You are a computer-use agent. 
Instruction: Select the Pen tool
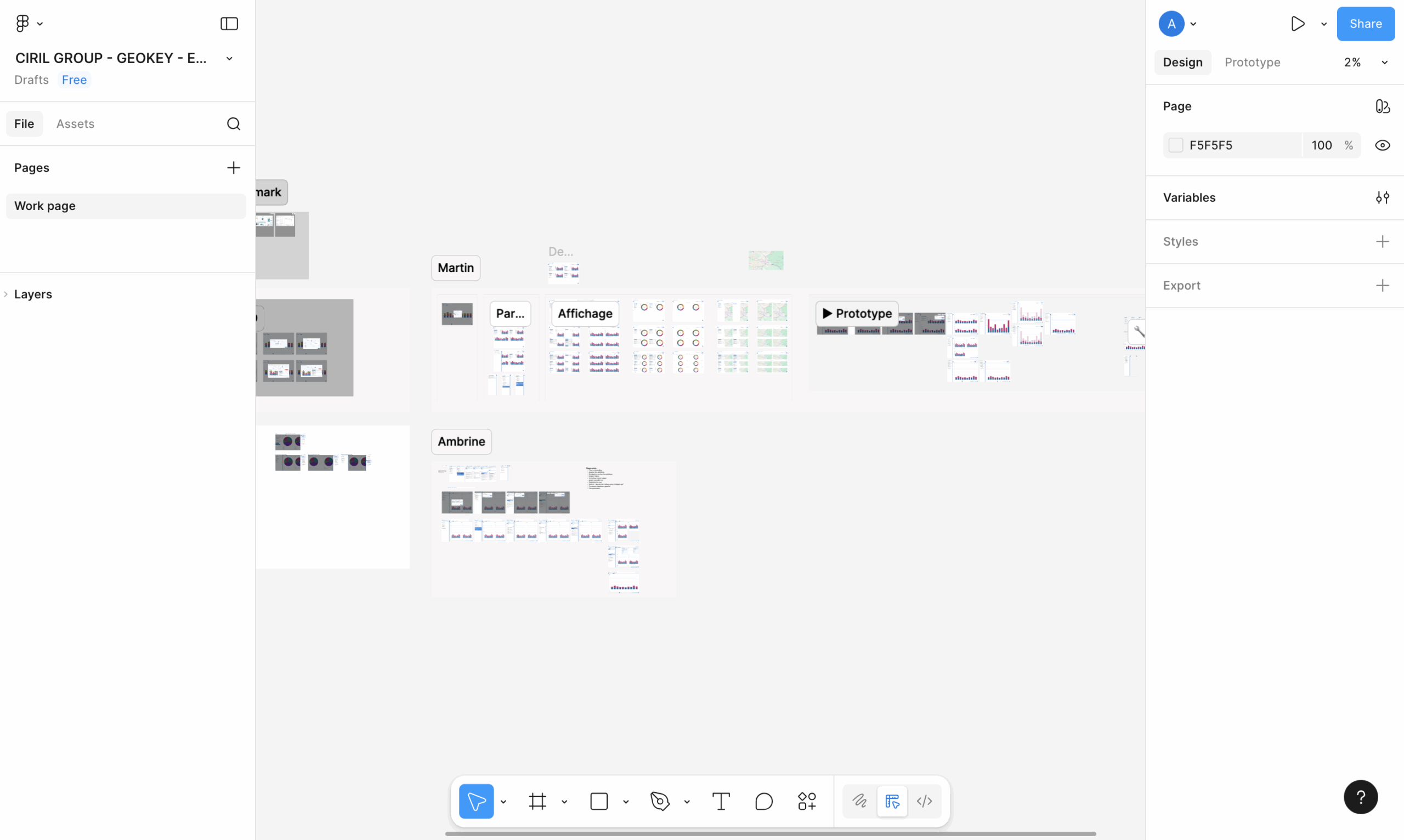click(660, 801)
